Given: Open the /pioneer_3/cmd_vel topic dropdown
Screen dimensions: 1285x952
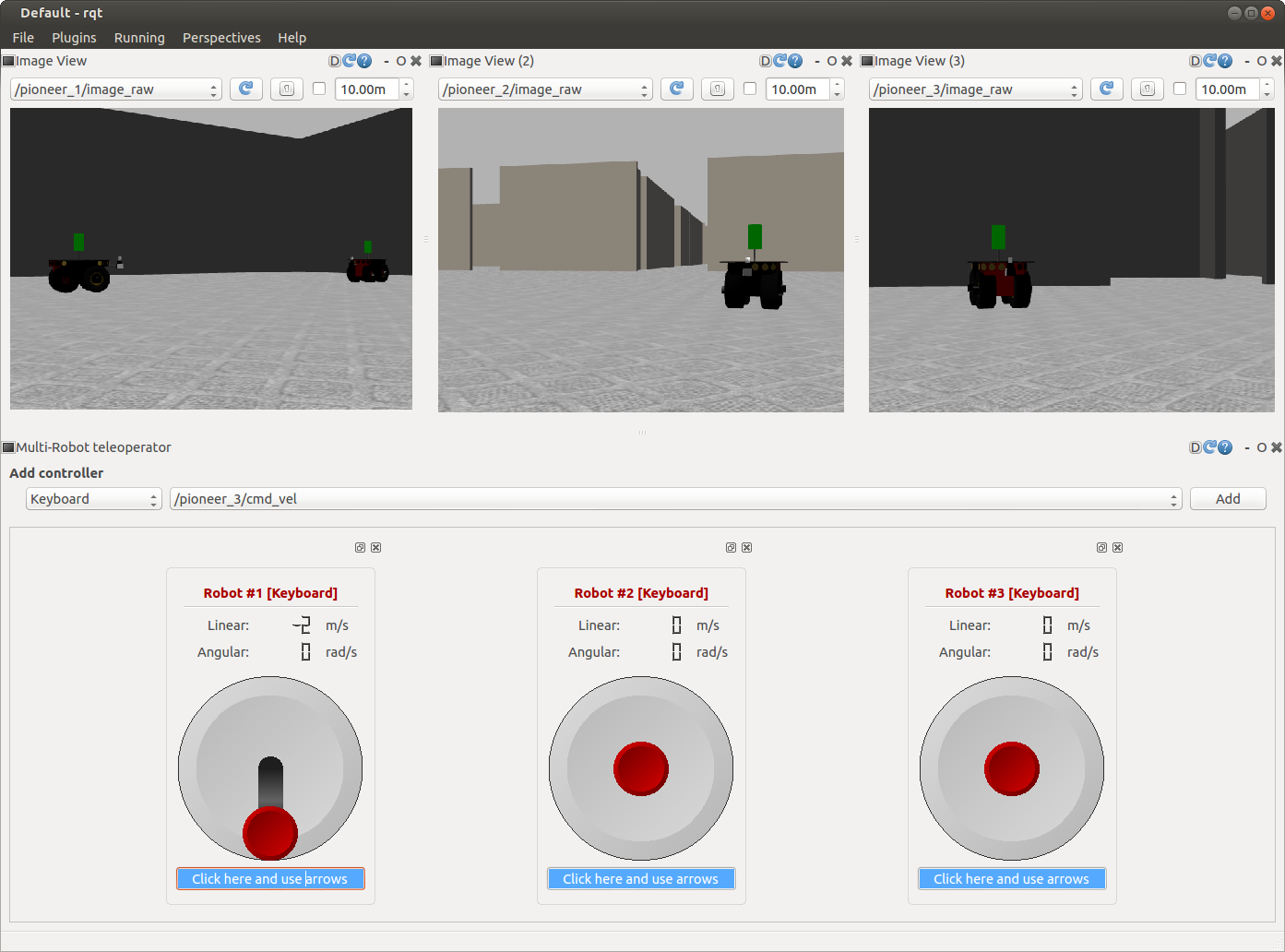Looking at the screenshot, I should click(x=675, y=499).
